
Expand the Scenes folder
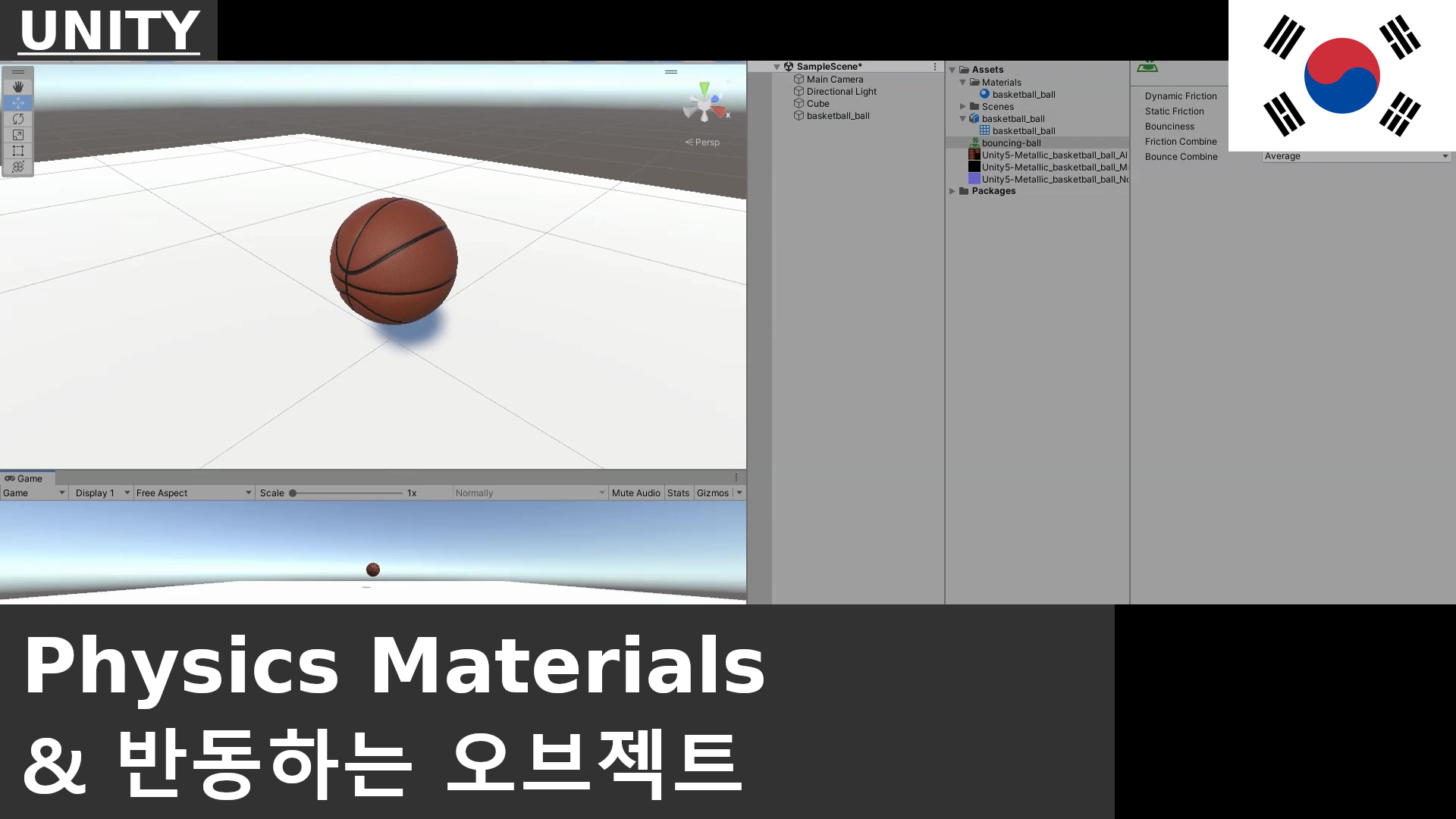tap(963, 107)
